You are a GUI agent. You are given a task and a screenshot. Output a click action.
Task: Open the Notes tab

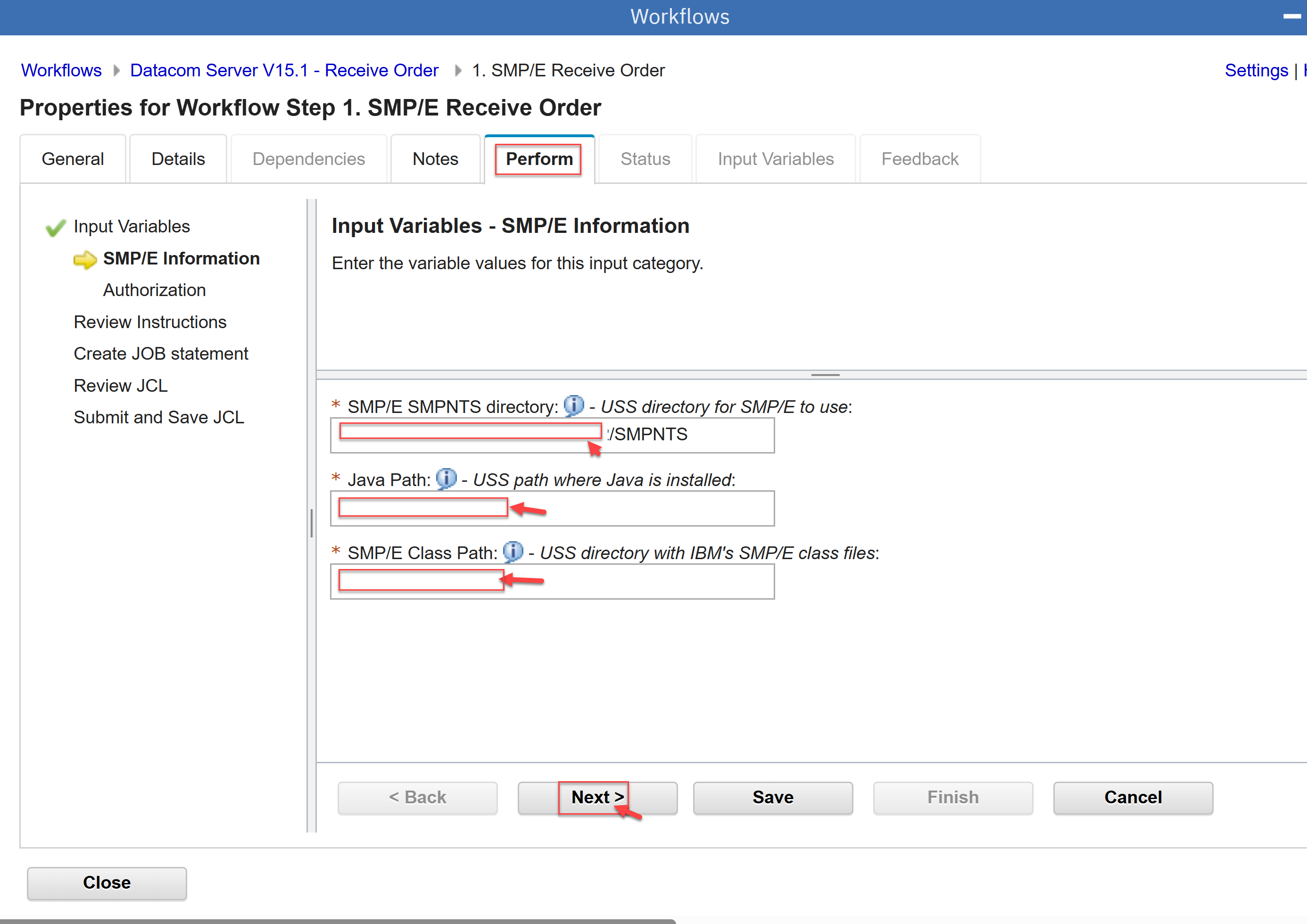[435, 159]
